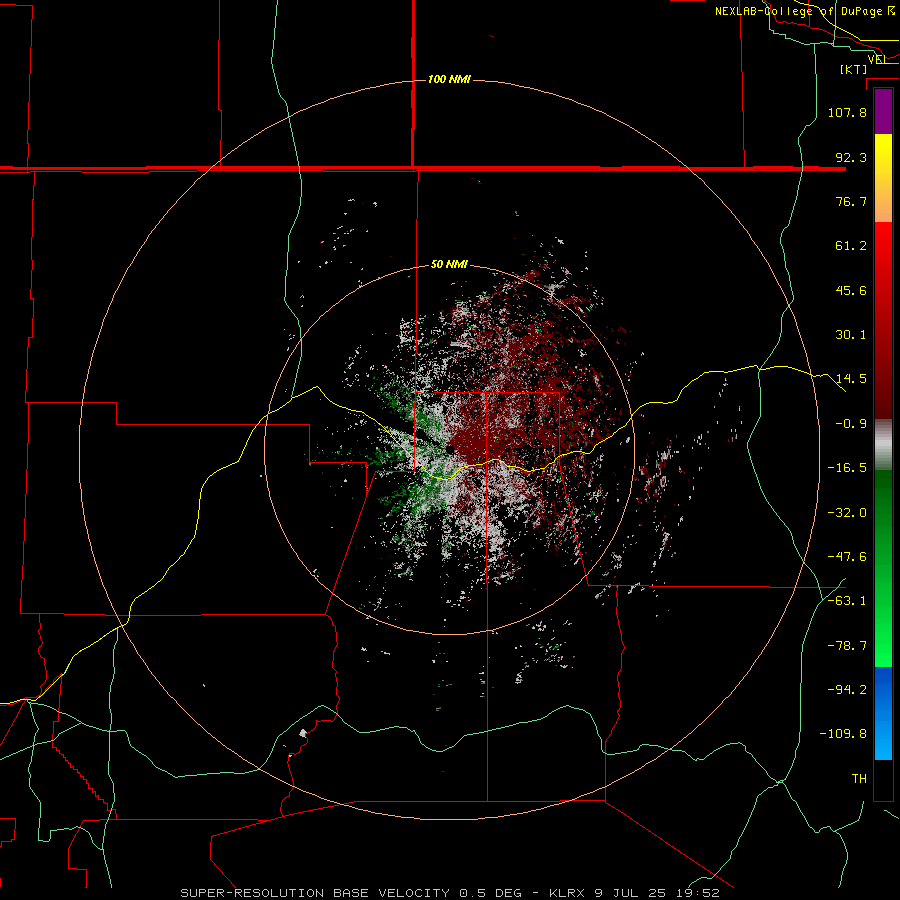Click the -63.1 scale value
The image size is (900, 900).
click(x=847, y=601)
